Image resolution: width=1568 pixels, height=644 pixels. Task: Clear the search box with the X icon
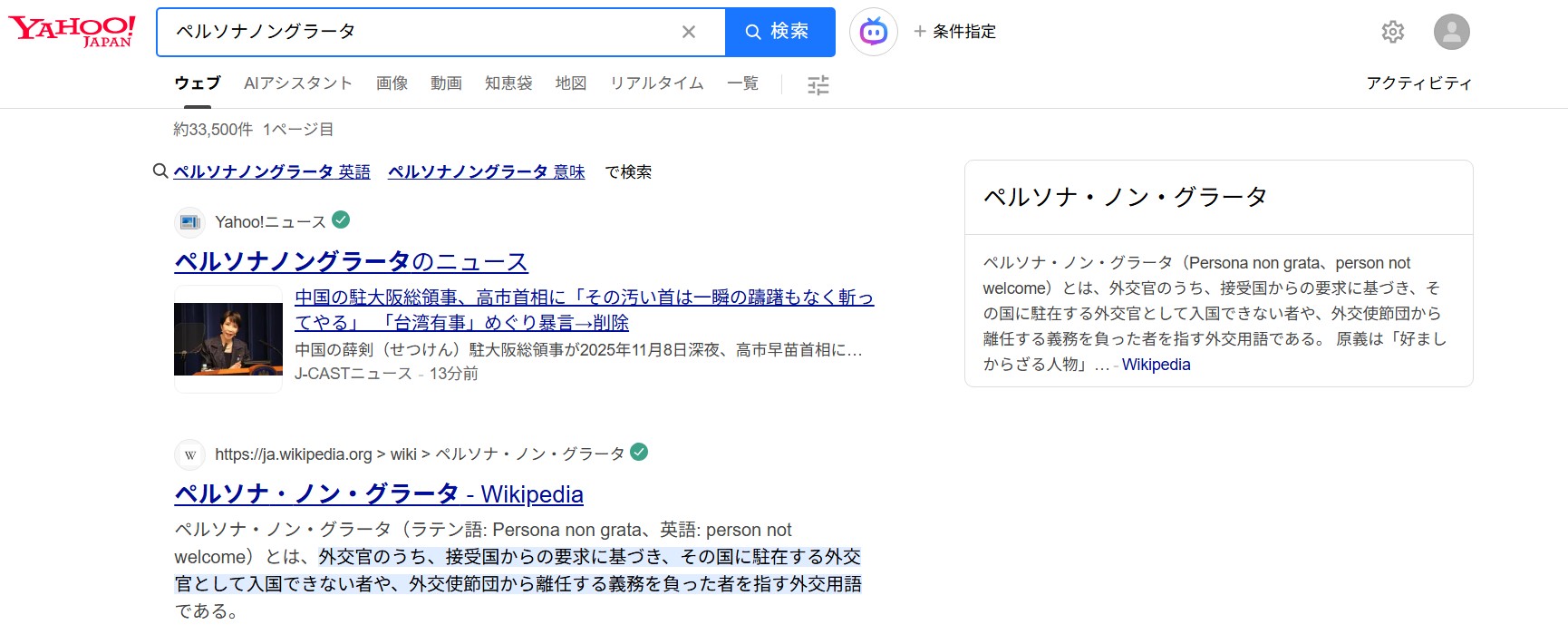(x=689, y=32)
